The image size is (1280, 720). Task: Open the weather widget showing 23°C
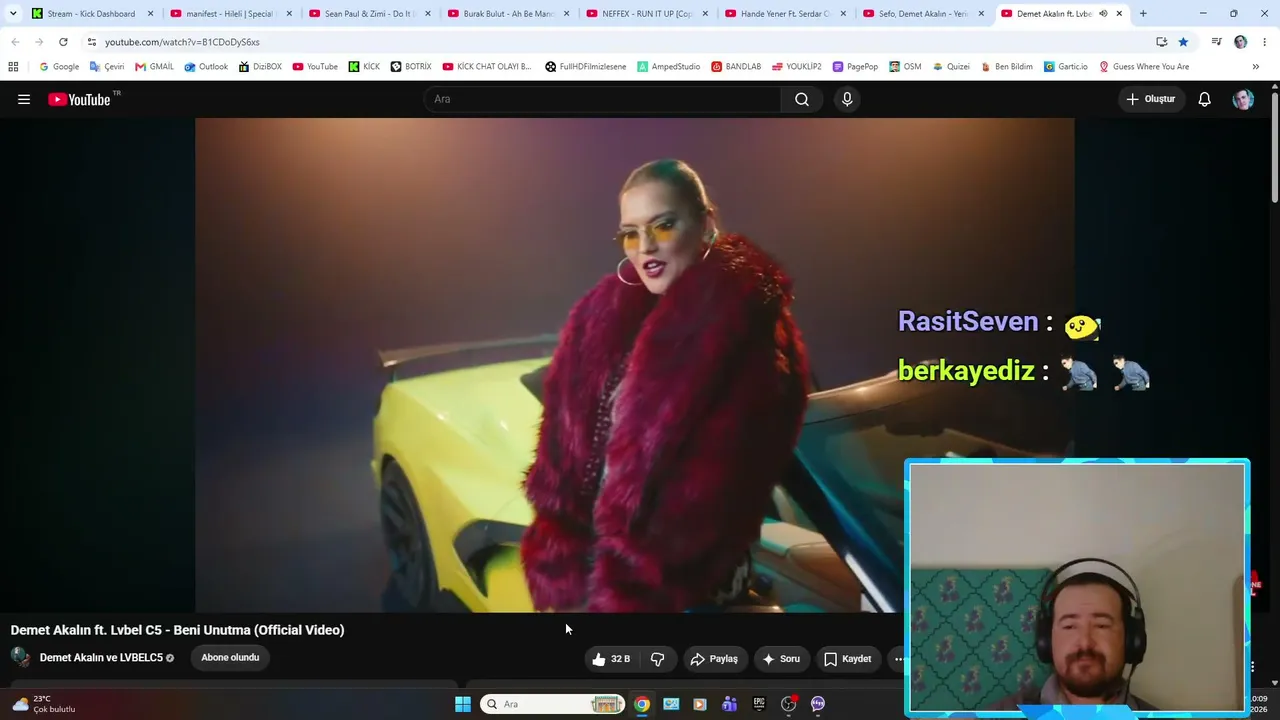[44, 704]
